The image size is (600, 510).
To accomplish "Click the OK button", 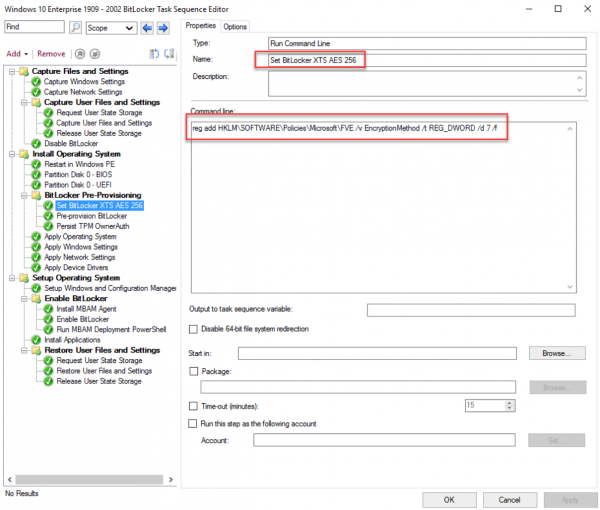I will click(449, 500).
